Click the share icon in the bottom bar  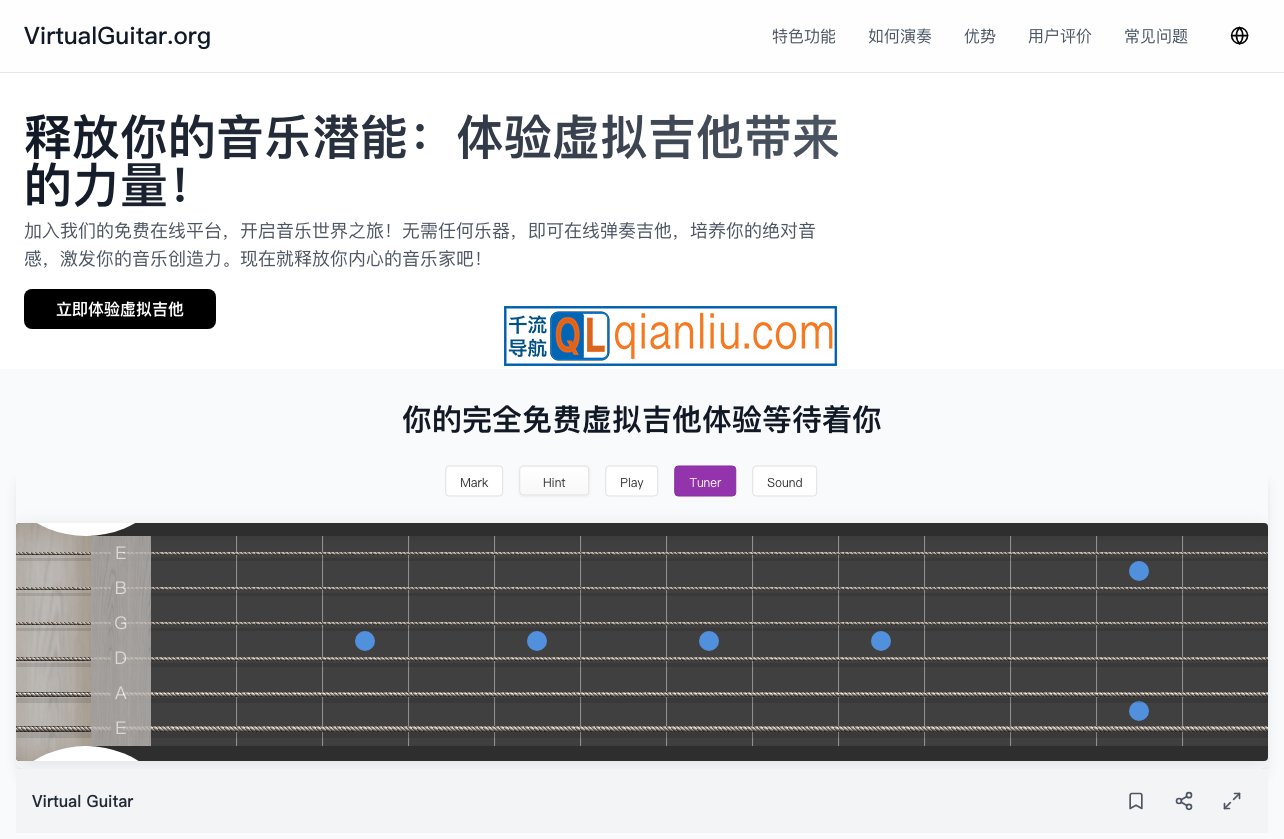click(1184, 801)
